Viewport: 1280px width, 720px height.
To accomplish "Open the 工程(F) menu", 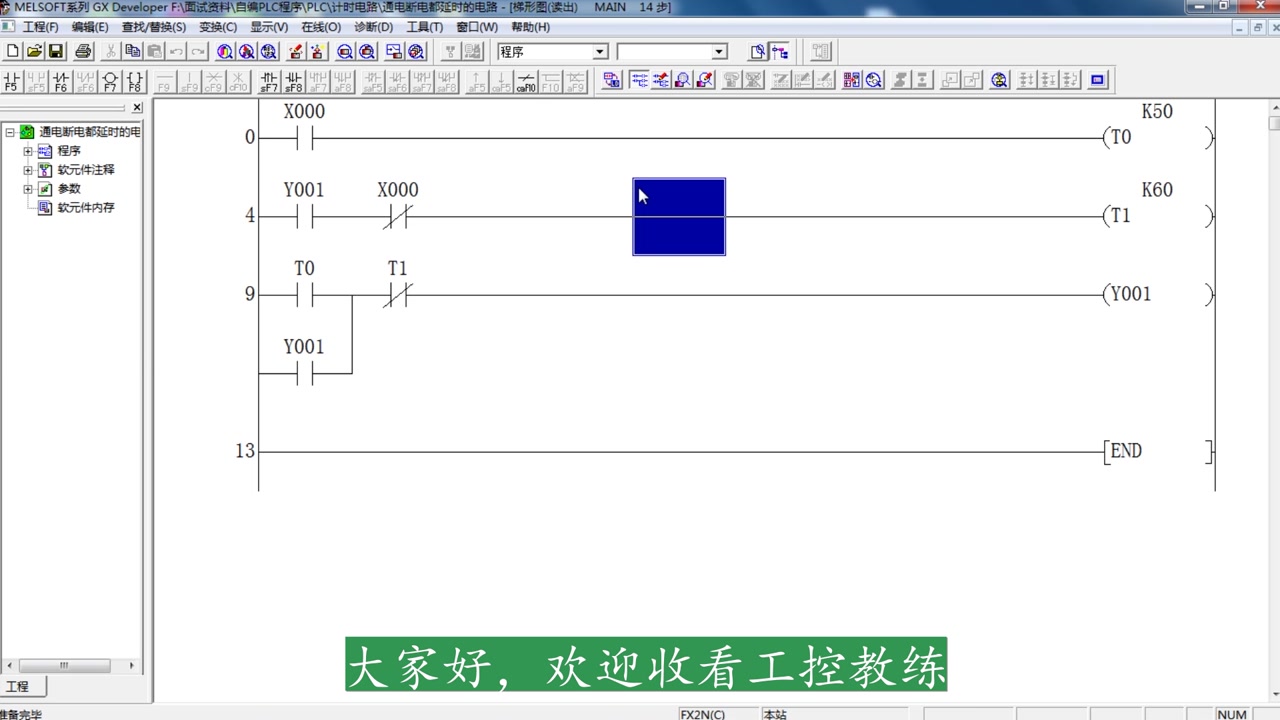I will 40,27.
